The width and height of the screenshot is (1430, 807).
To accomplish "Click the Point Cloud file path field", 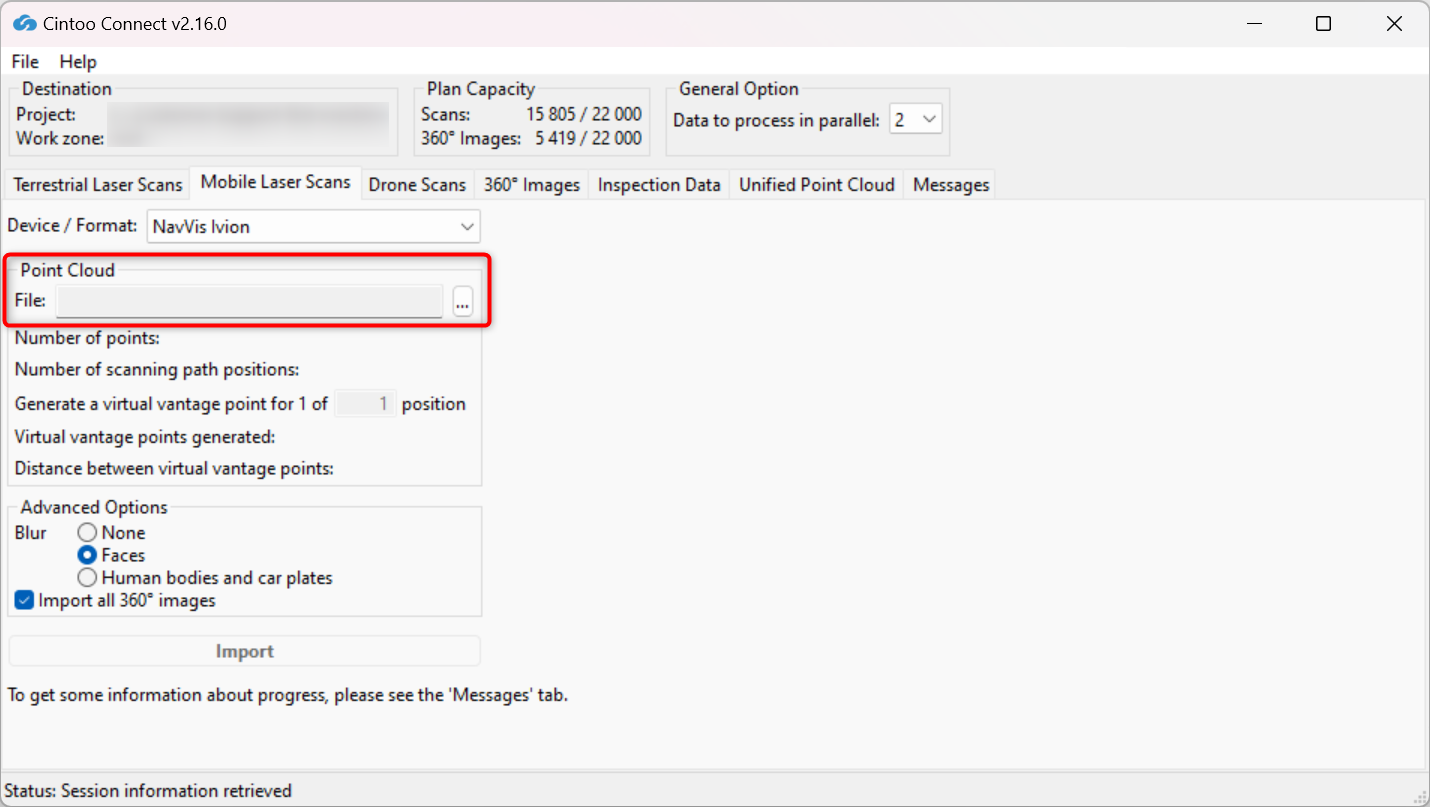I will [x=249, y=300].
